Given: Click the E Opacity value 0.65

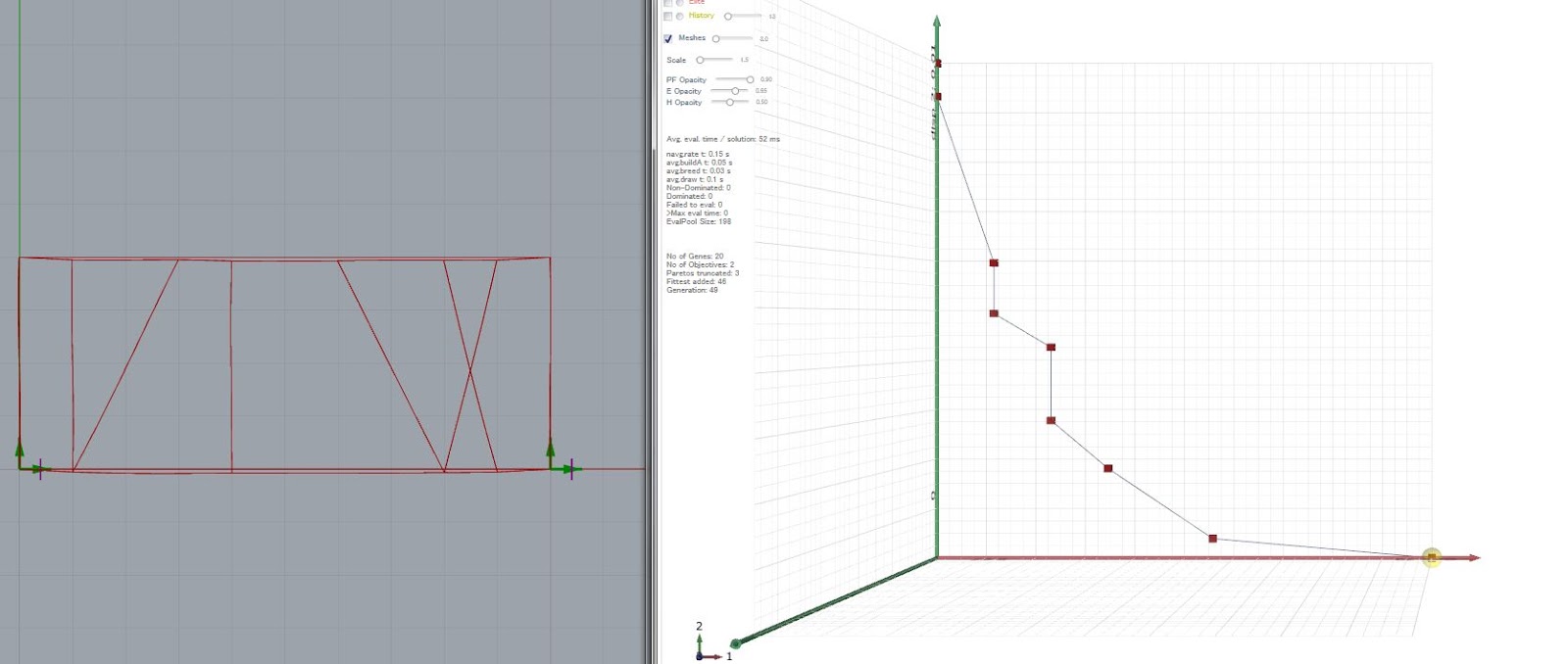Looking at the screenshot, I should point(761,91).
